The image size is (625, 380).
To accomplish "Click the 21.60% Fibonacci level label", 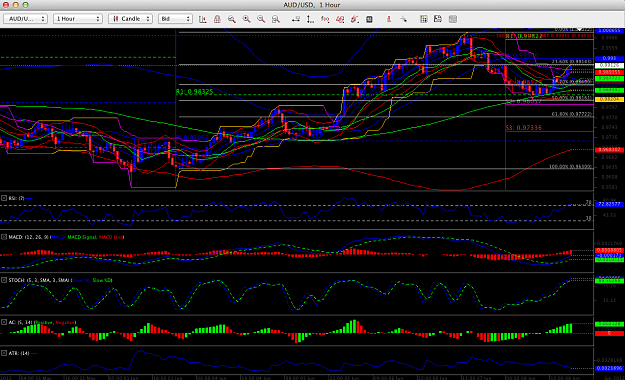I will (572, 61).
